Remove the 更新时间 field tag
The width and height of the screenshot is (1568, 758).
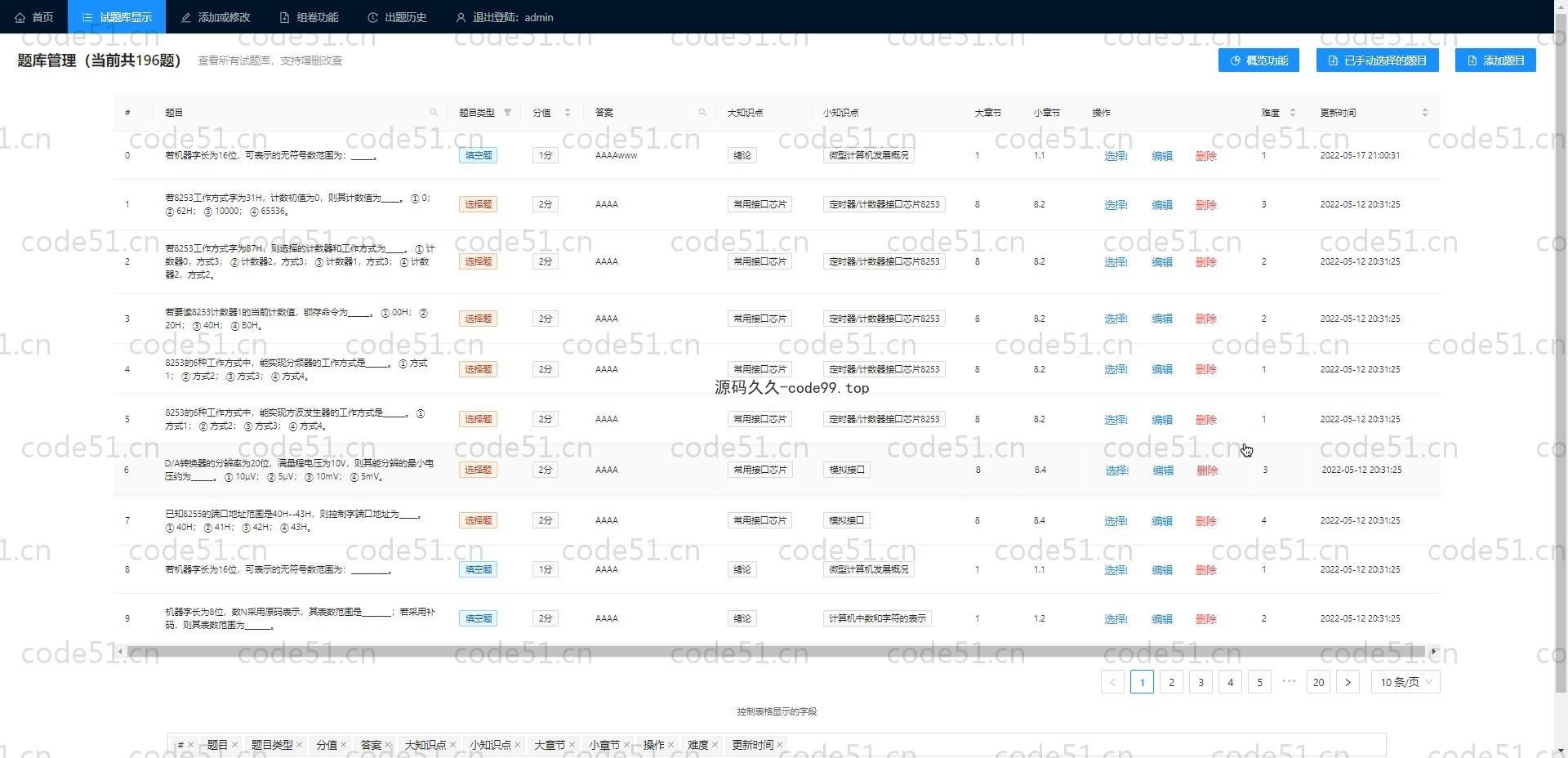779,745
